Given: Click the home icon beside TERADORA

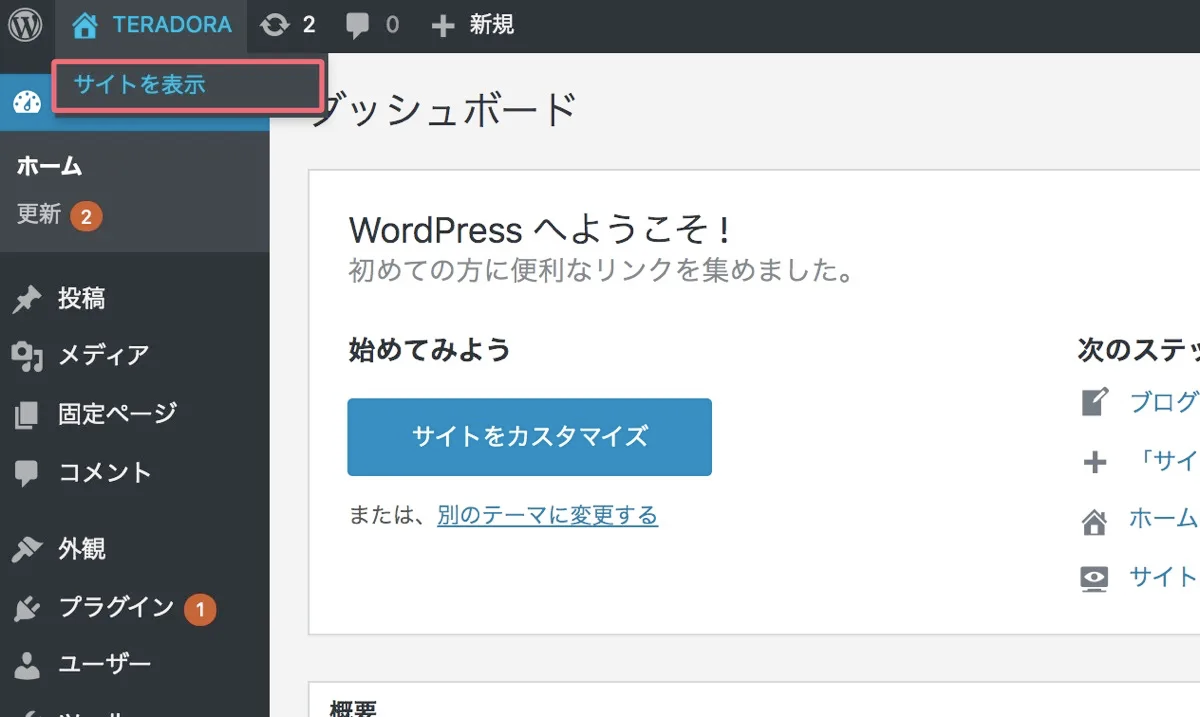Looking at the screenshot, I should tap(85, 25).
